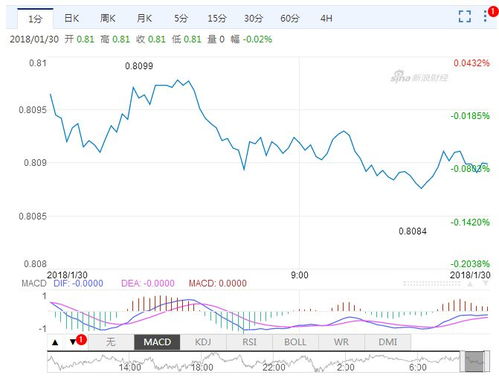The height and width of the screenshot is (378, 499).
Task: Click the 0.0432% axis label
Action: 471,63
